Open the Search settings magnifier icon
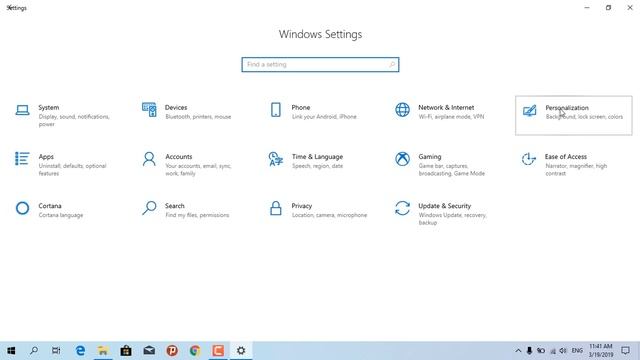This screenshot has height=360, width=640. pos(149,208)
